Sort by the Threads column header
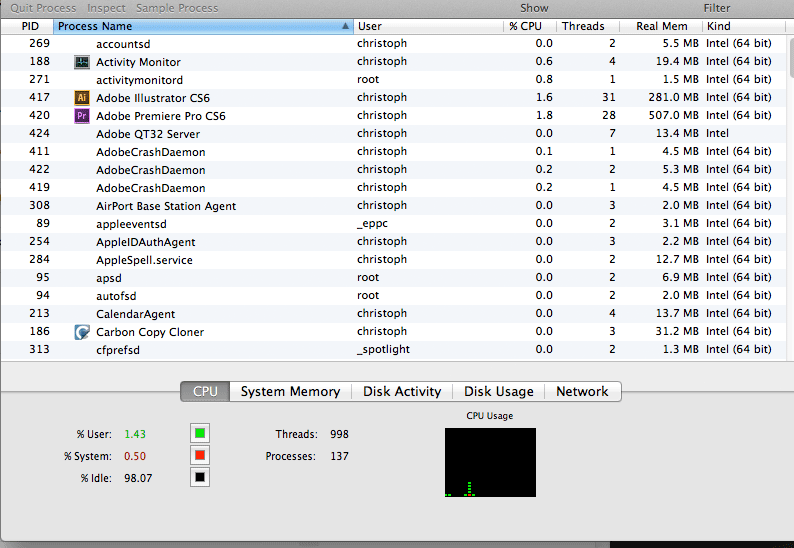794x548 pixels. 588,26
